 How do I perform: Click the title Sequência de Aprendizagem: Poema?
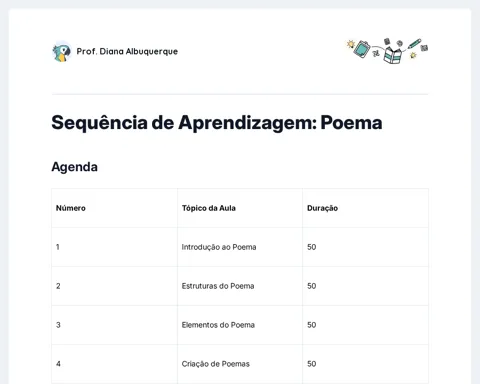coord(217,122)
